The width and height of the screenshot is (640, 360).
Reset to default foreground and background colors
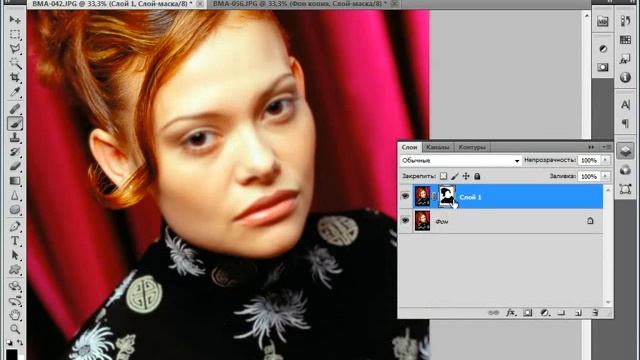point(10,342)
